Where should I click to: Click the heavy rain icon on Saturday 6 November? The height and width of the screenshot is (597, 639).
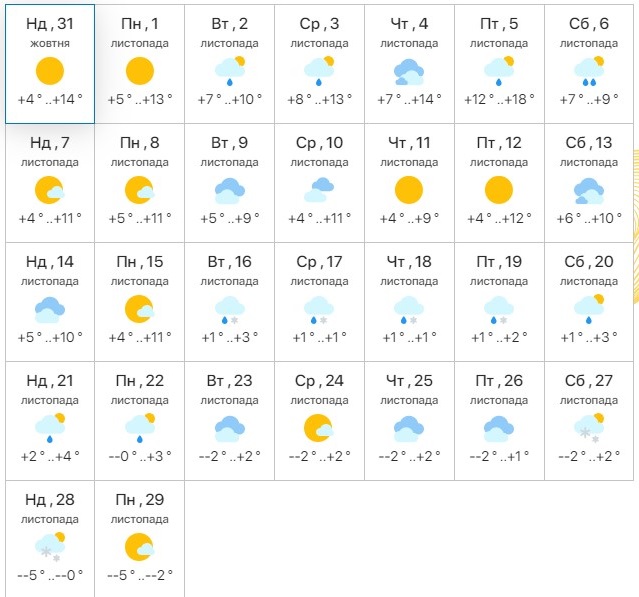589,71
